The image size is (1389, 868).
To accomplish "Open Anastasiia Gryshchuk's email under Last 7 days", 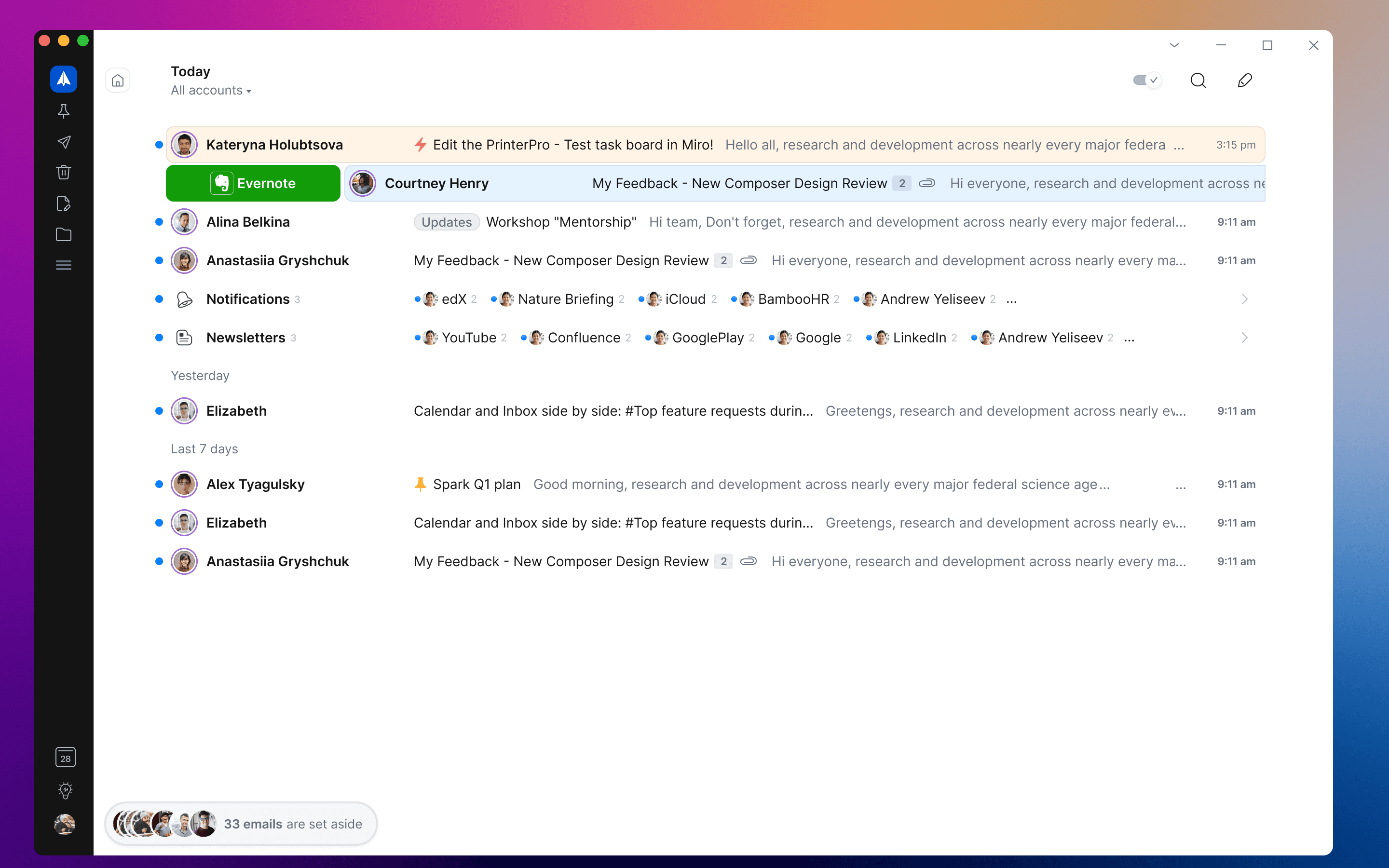I will click(x=715, y=561).
